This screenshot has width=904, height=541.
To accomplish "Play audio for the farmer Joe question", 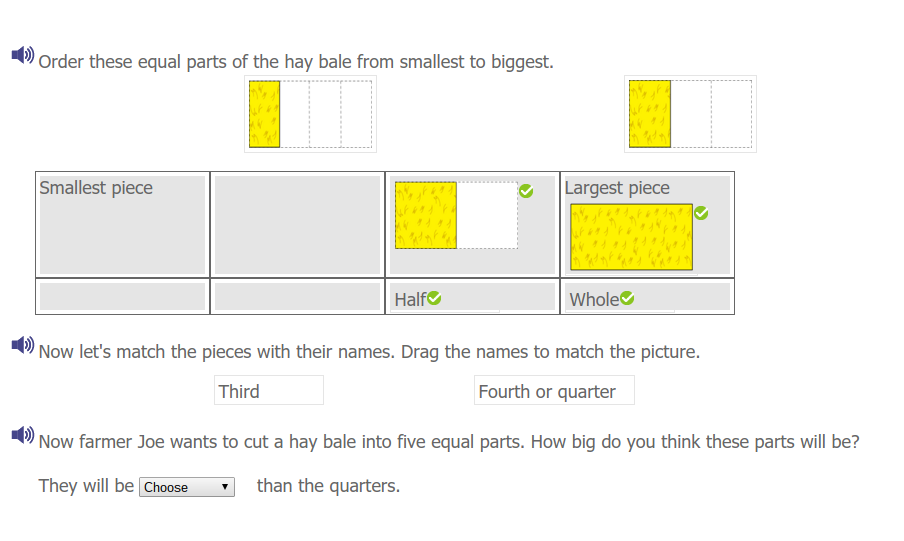I will tap(22, 435).
